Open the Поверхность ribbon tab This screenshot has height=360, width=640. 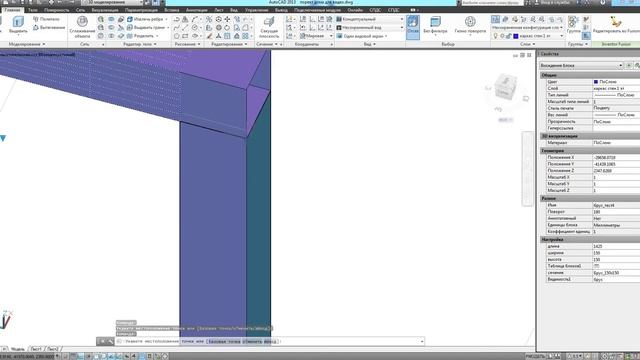pyautogui.click(x=56, y=10)
